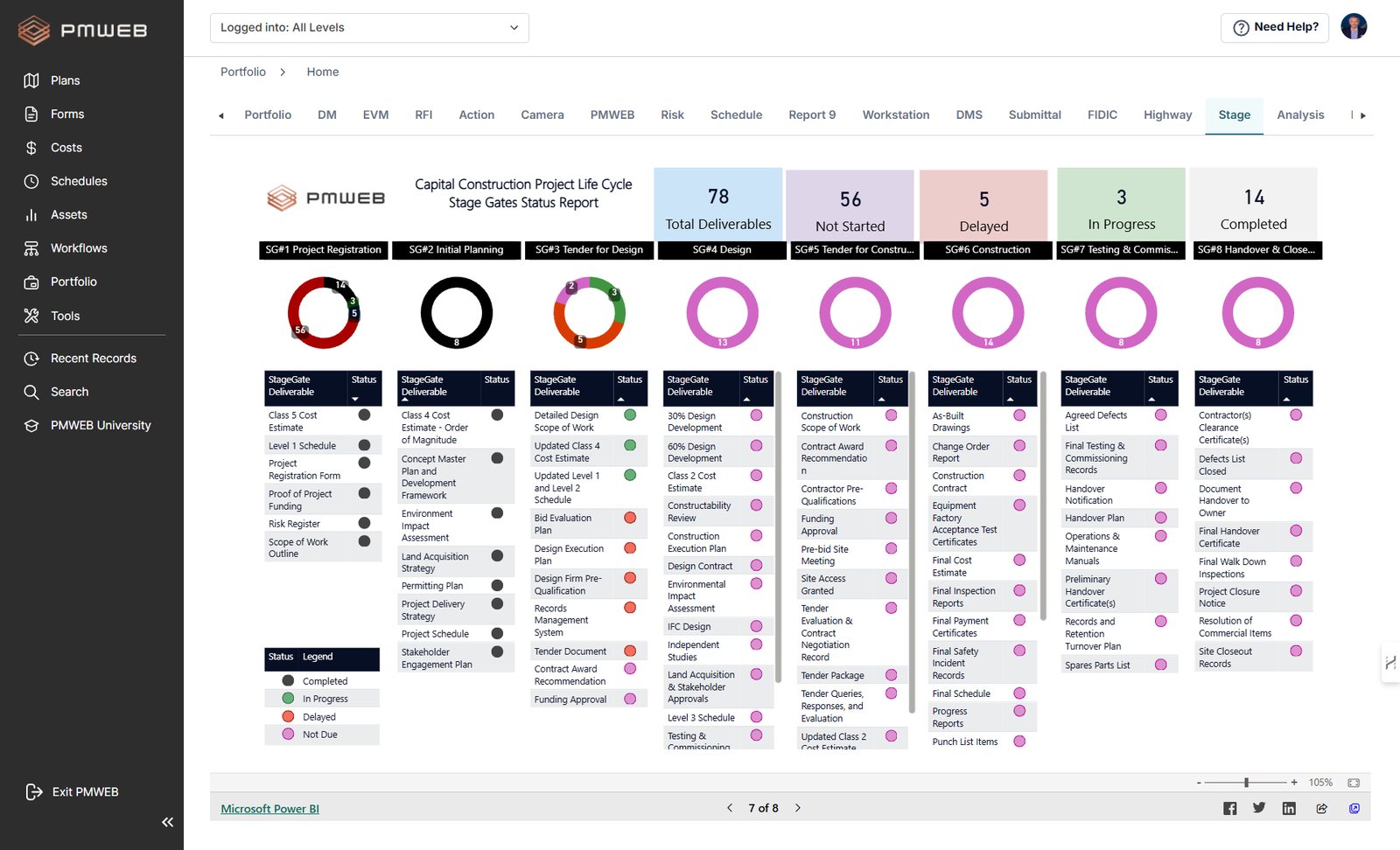
Task: Click the Exit PMWEB logout icon
Action: pos(34,791)
